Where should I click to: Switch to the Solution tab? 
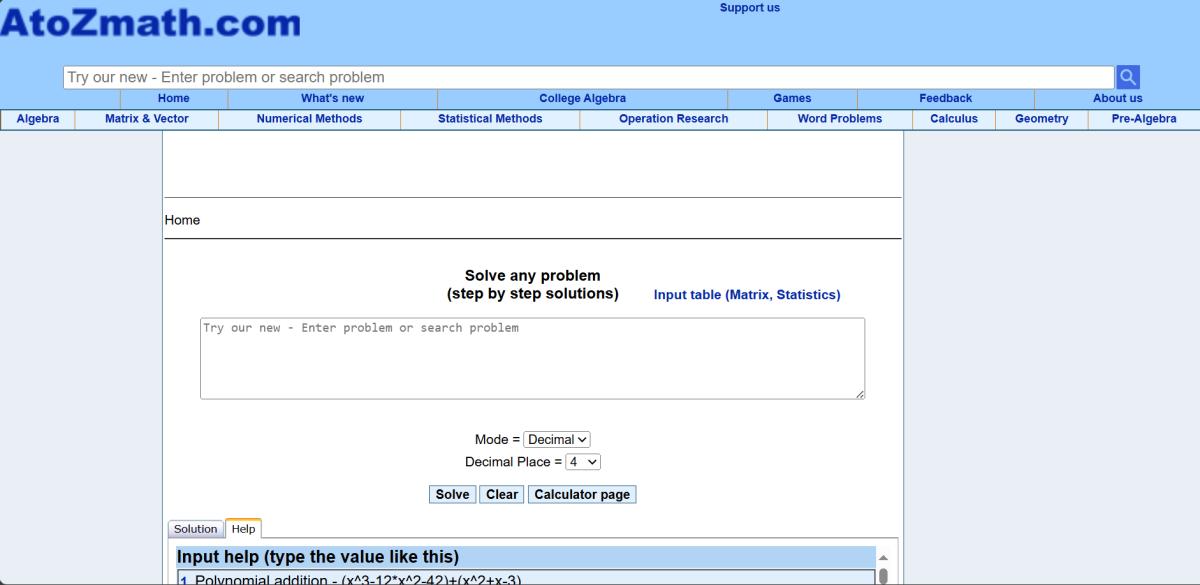coord(195,528)
